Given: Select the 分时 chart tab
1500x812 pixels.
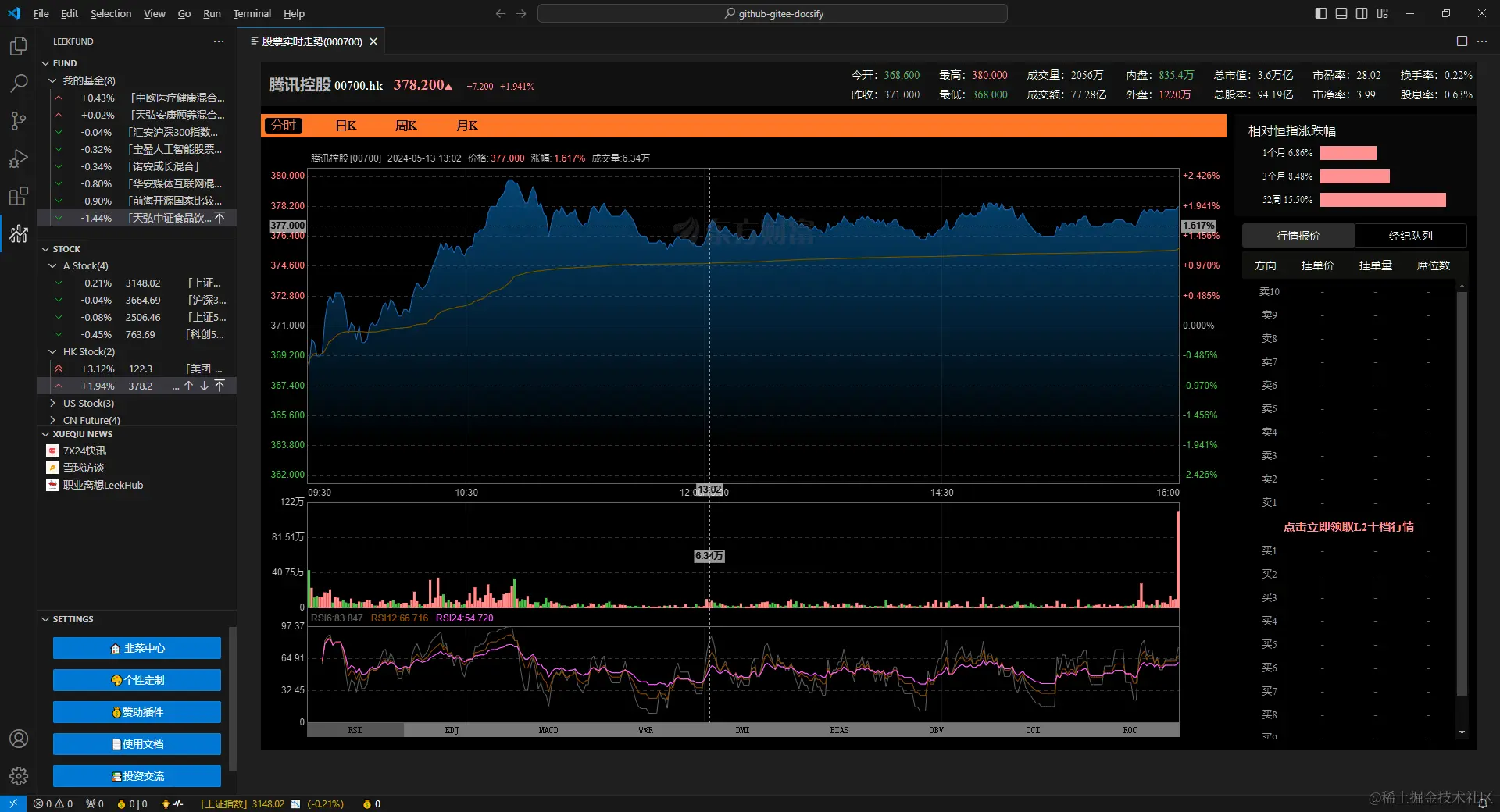Looking at the screenshot, I should pyautogui.click(x=284, y=126).
